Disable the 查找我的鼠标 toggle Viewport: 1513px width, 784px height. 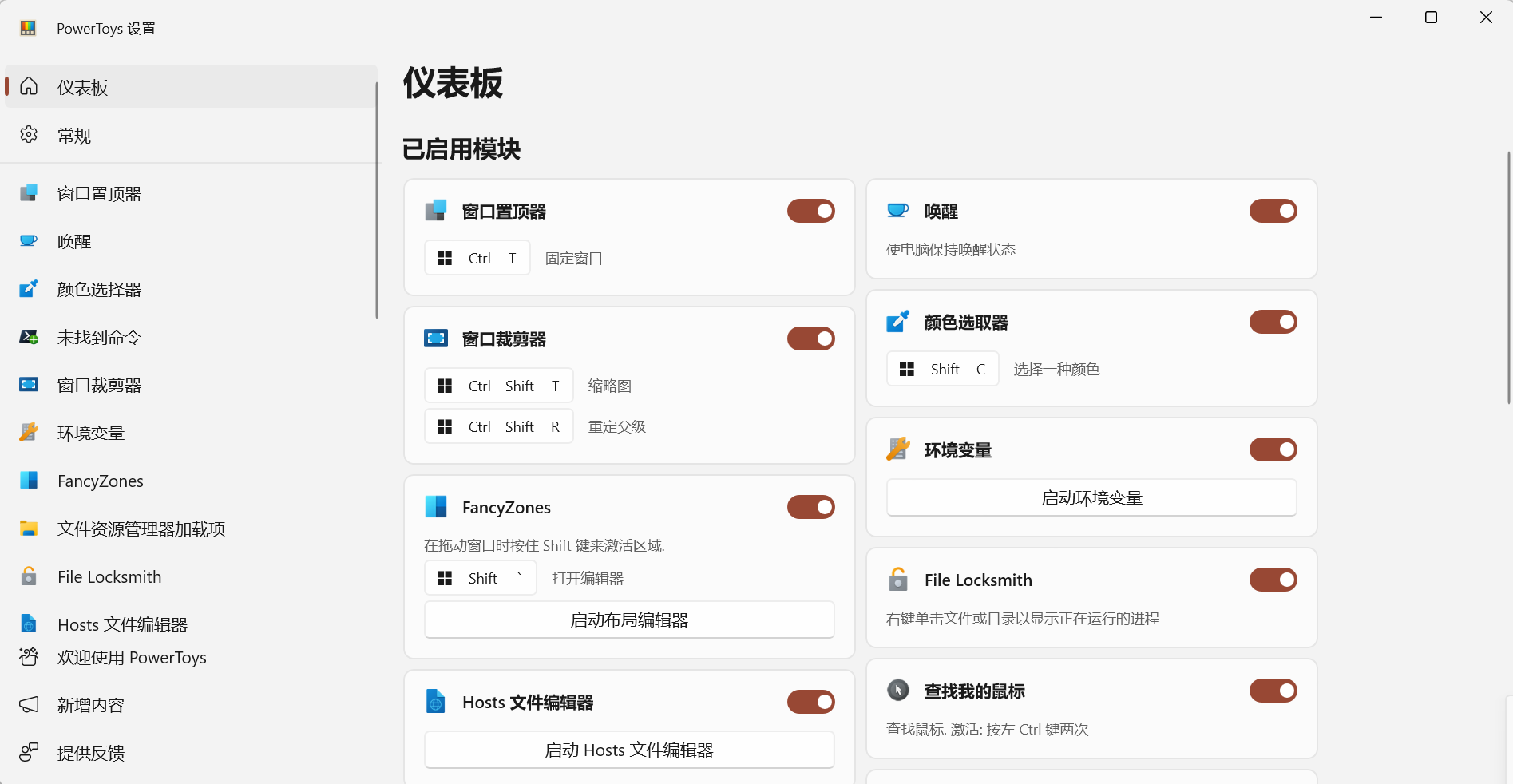point(1273,691)
